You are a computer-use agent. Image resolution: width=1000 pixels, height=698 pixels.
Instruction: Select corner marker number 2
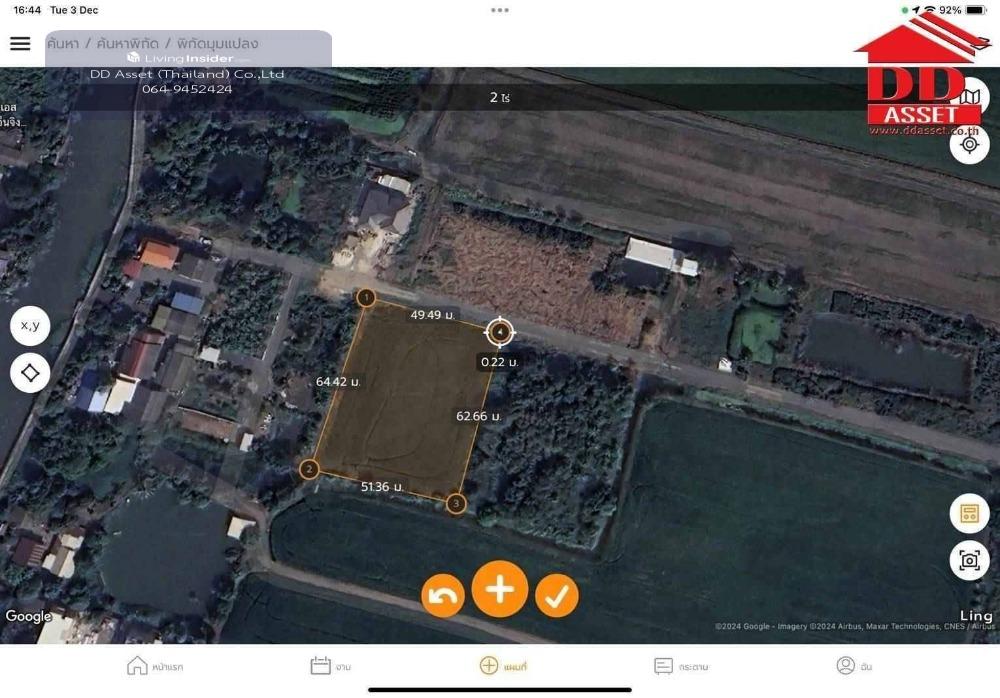point(310,469)
